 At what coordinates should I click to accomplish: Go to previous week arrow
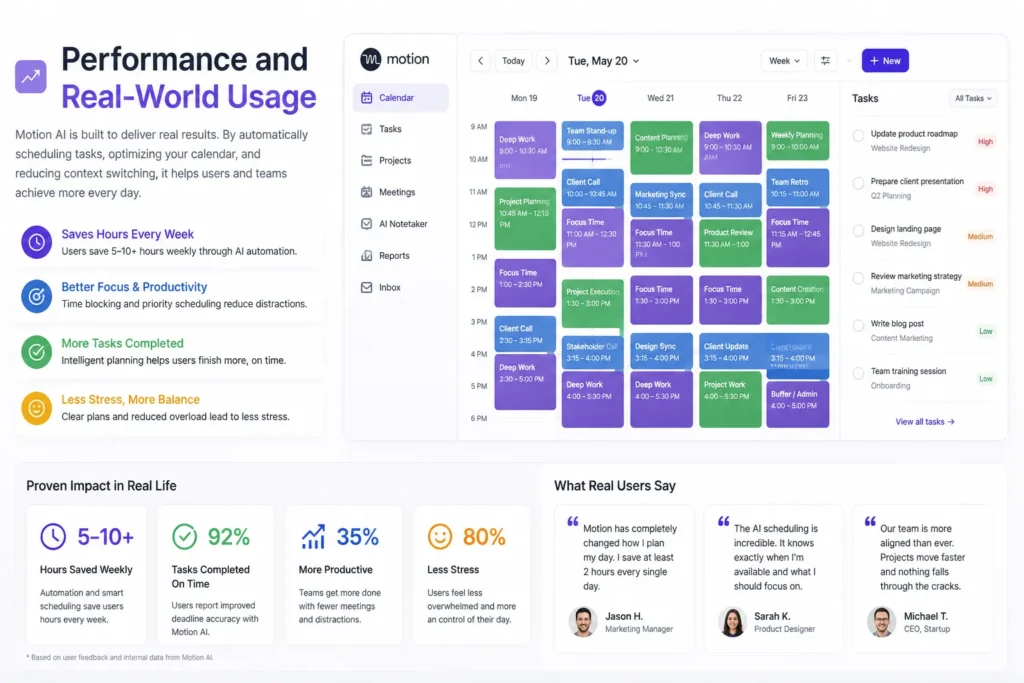[x=481, y=61]
